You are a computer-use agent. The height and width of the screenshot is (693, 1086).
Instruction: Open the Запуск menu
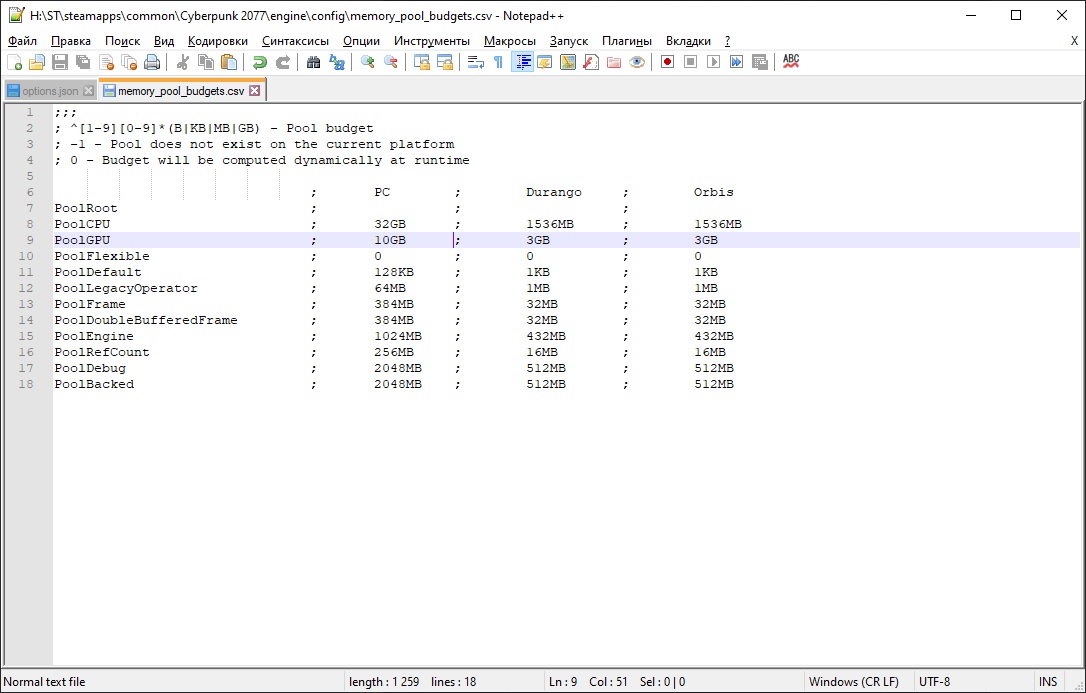[x=569, y=41]
